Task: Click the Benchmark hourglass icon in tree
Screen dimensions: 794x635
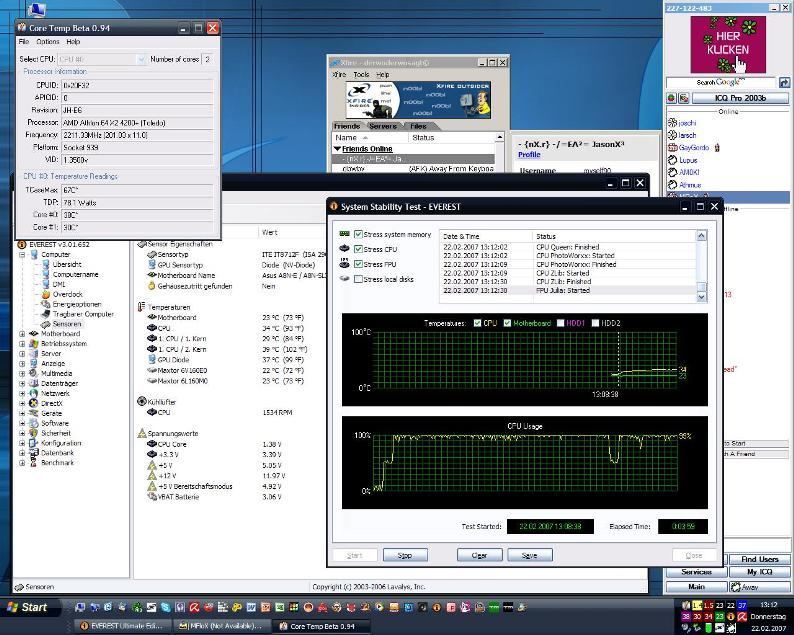Action: point(34,463)
